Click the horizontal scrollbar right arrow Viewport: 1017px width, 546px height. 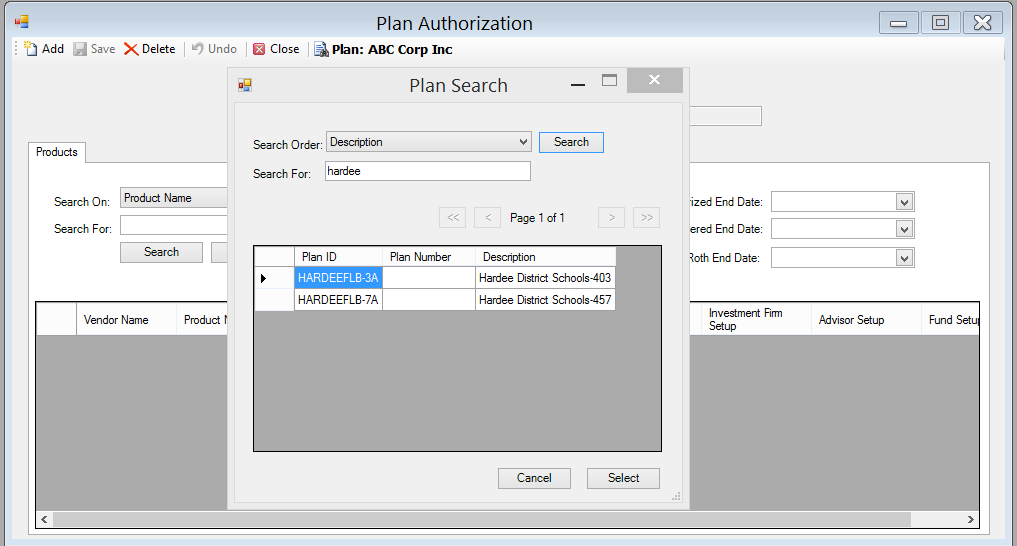pyautogui.click(x=970, y=519)
